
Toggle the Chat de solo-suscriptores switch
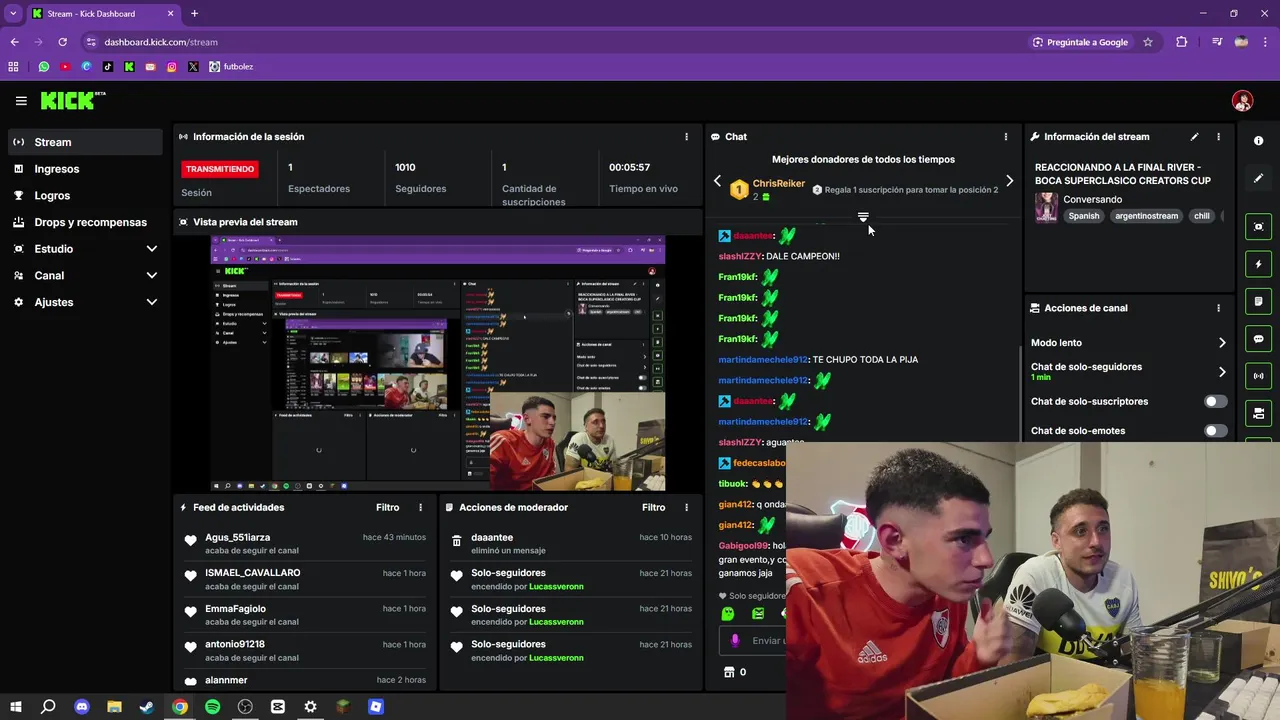point(1215,402)
